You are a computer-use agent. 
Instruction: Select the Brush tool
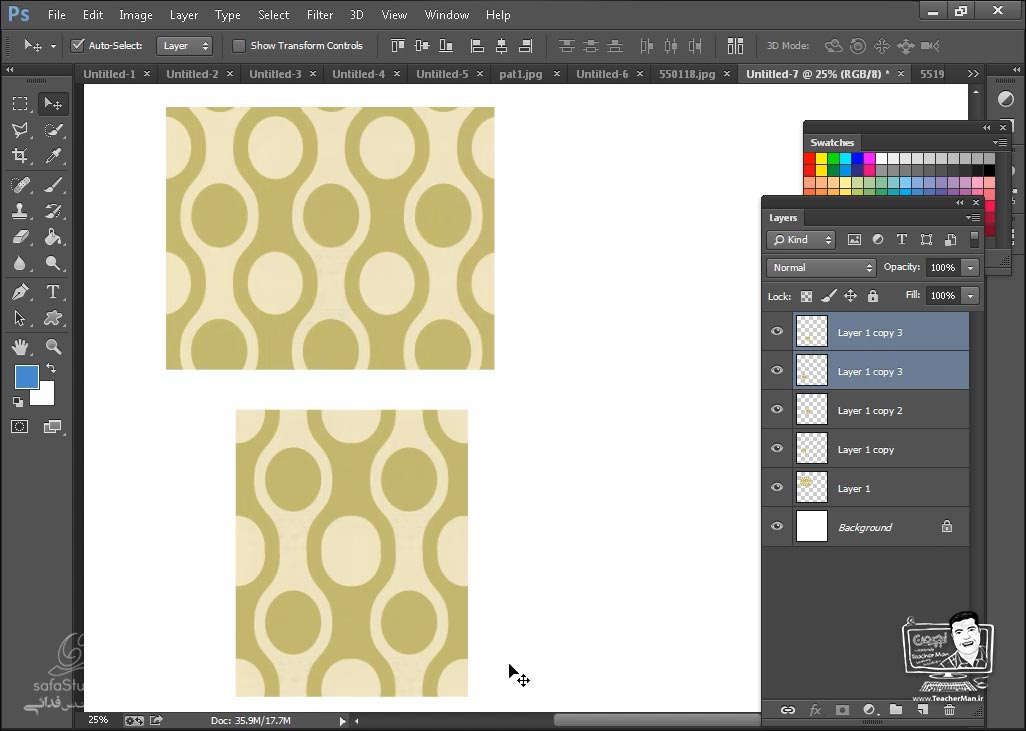53,185
